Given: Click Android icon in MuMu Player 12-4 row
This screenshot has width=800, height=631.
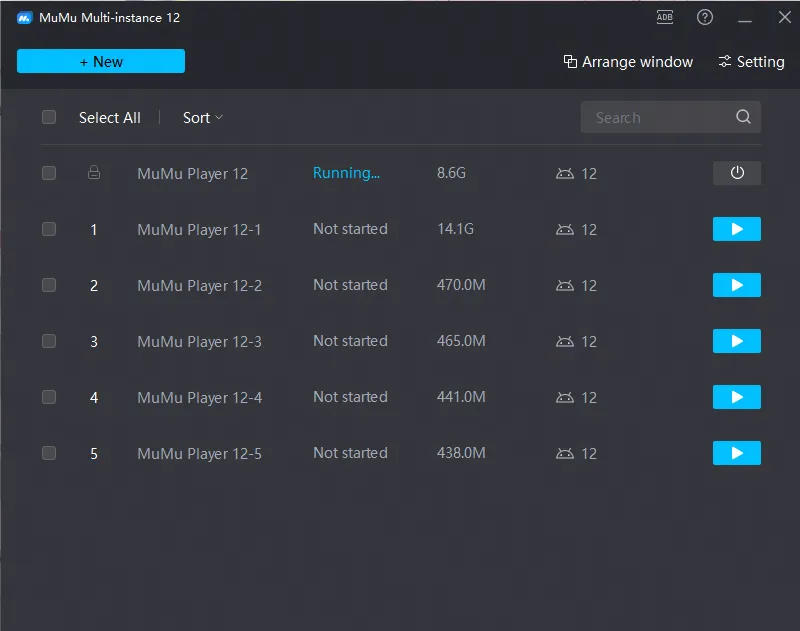Looking at the screenshot, I should click(564, 397).
